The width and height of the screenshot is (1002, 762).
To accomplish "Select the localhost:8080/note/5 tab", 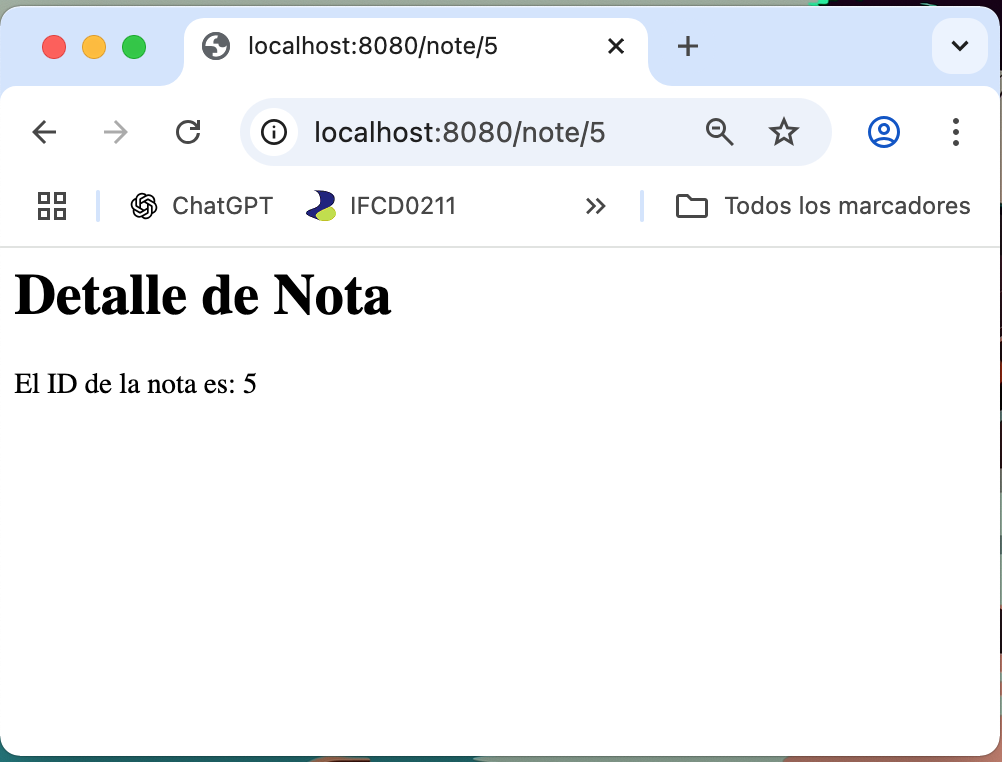I will coord(400,46).
